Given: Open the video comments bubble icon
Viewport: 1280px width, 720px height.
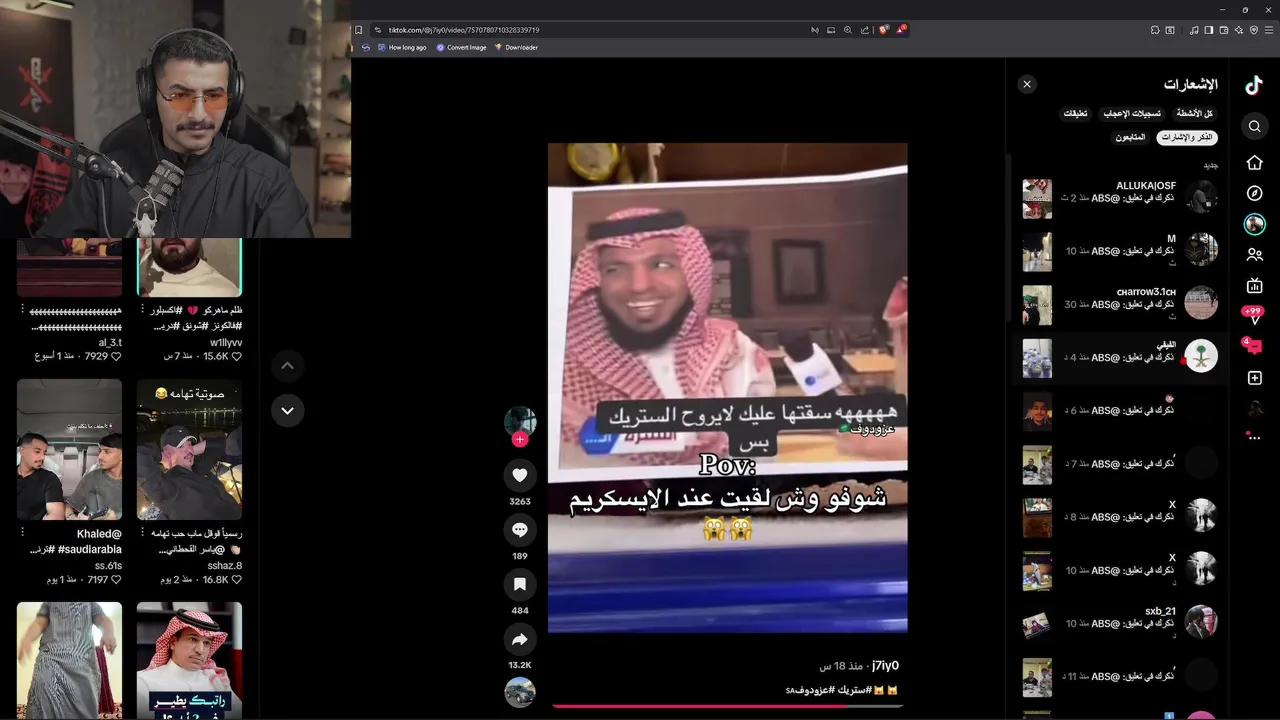Looking at the screenshot, I should click(520, 530).
